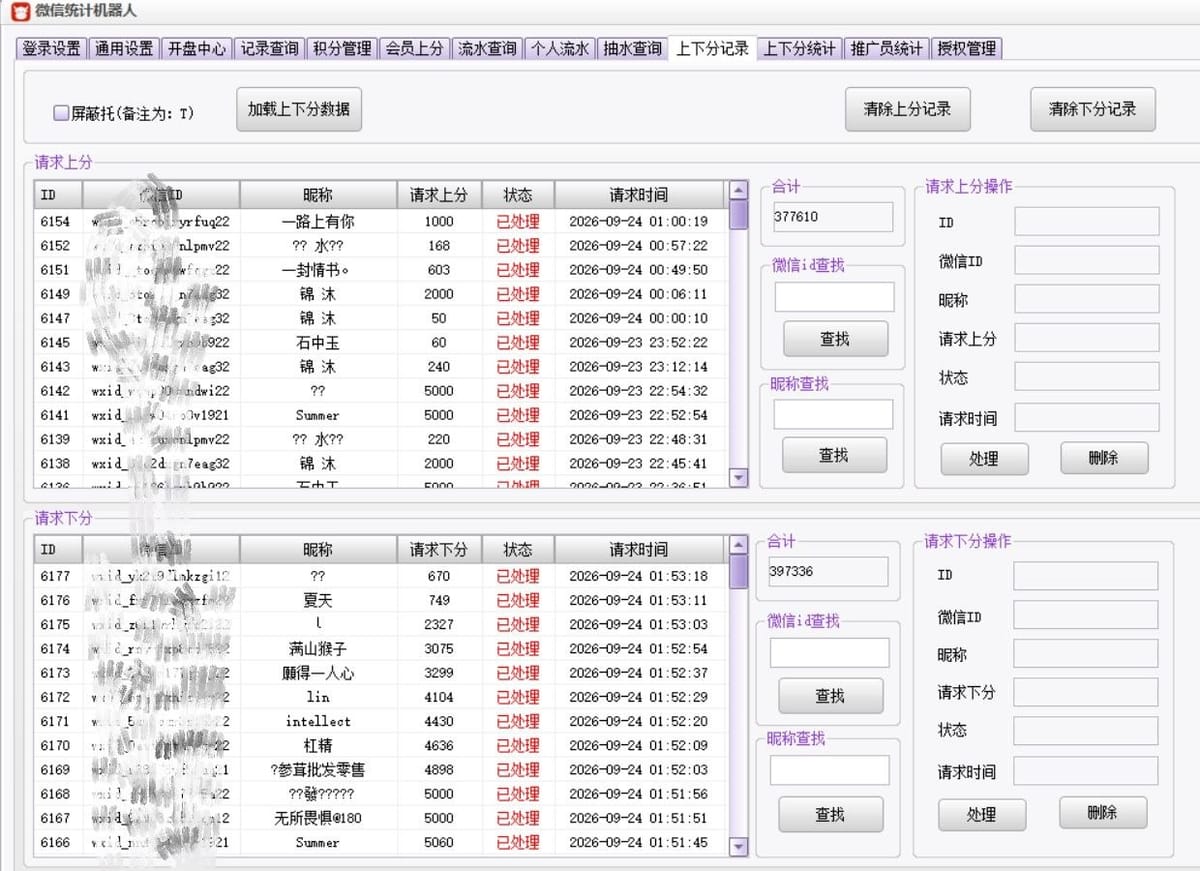Click scroll-up arrow of 请求上分 table

click(x=739, y=190)
